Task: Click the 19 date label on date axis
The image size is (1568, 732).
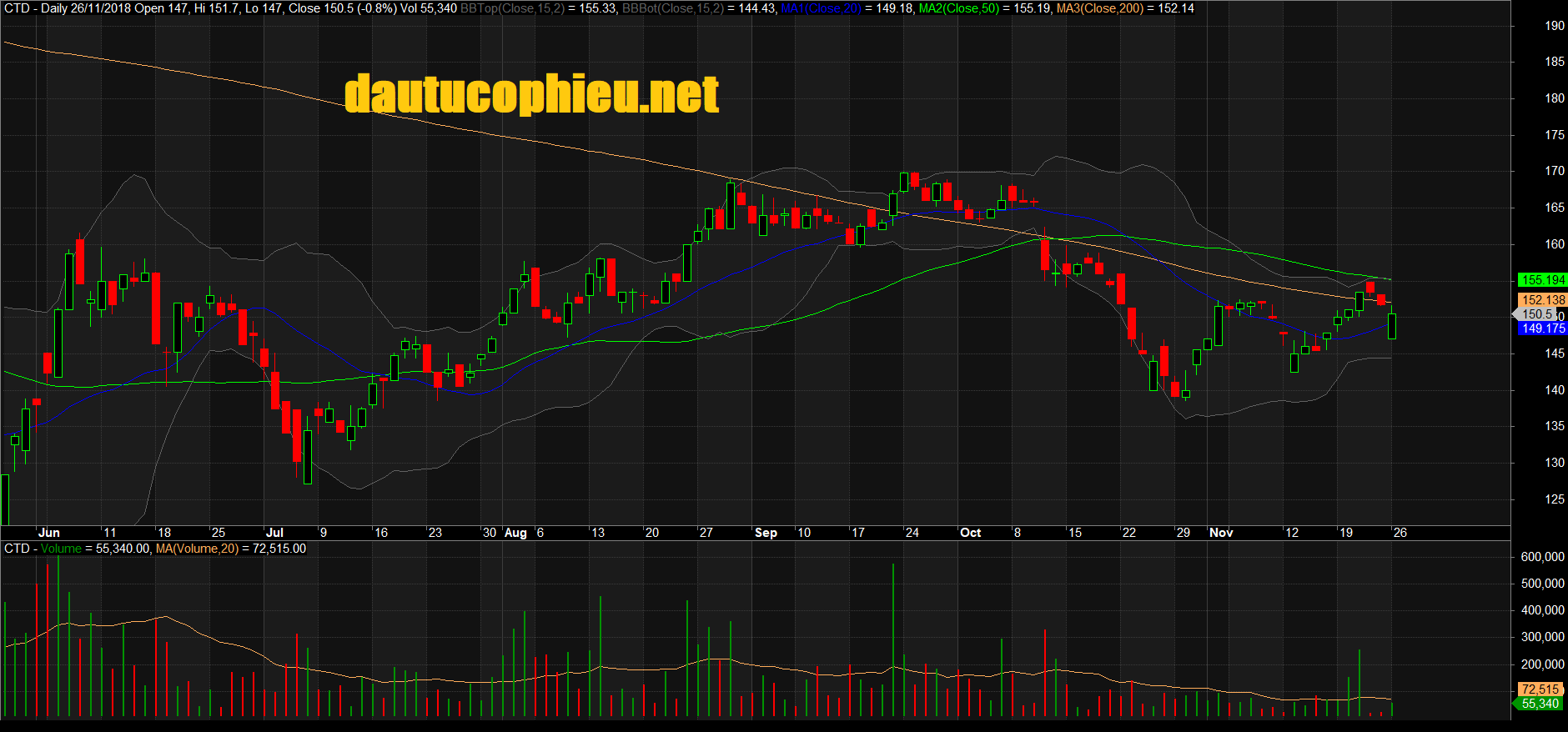Action: (1346, 533)
